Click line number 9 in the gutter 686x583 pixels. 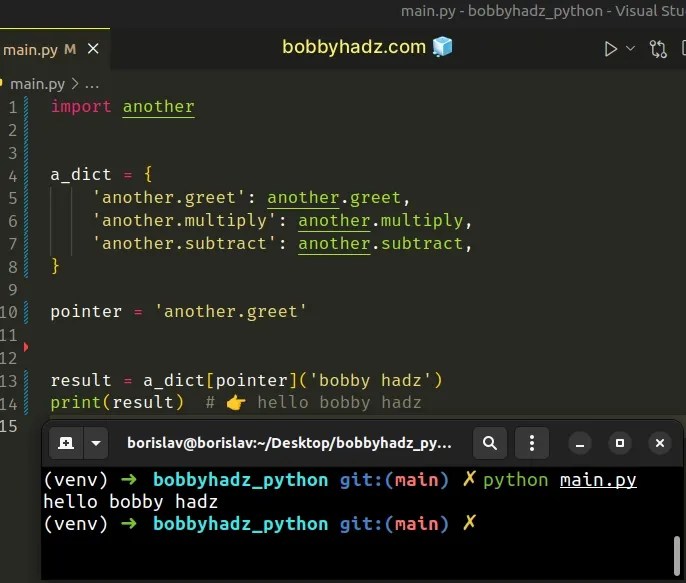click(13, 290)
